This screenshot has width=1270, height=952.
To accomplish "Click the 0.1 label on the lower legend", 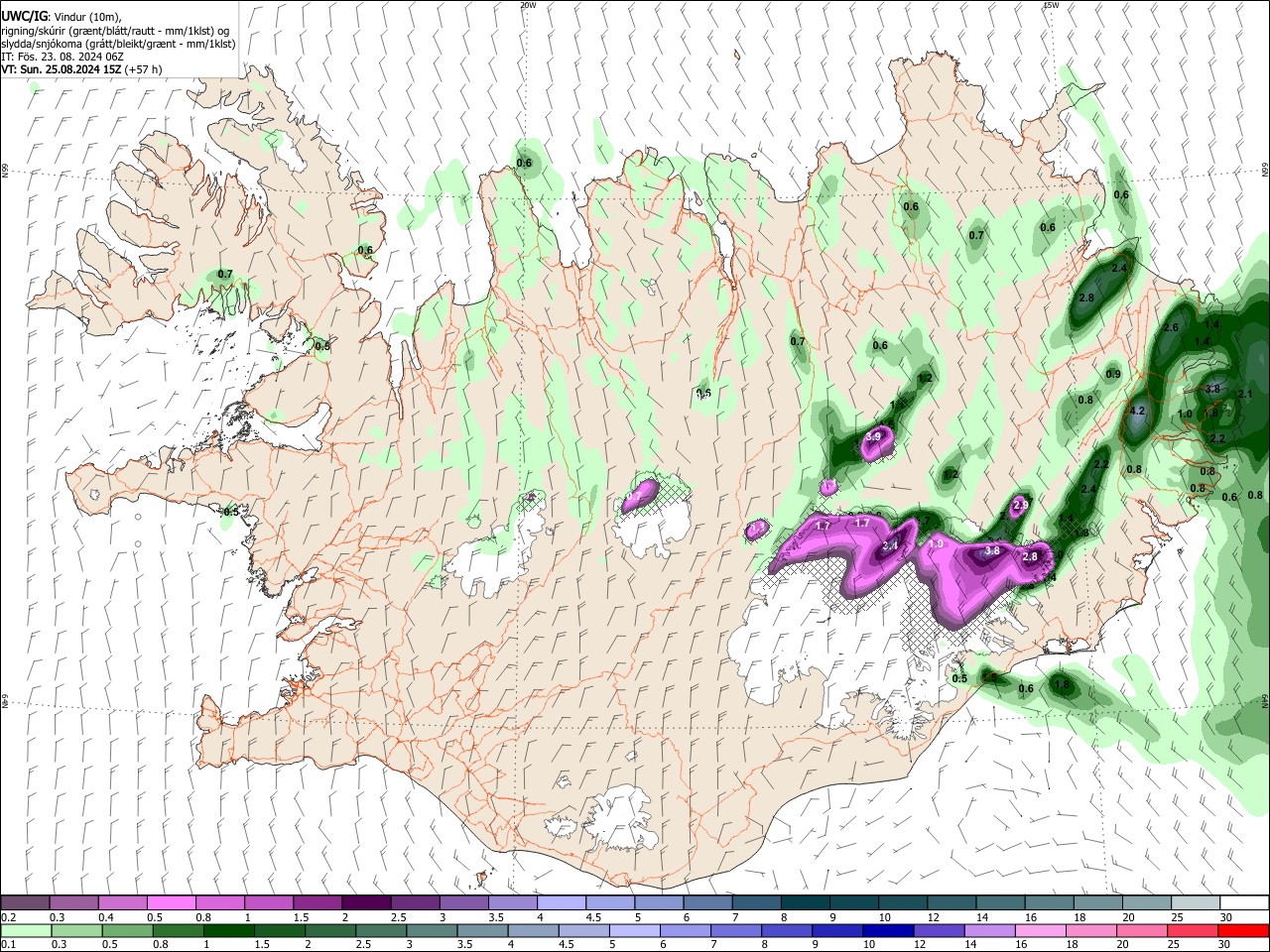I will 8,945.
